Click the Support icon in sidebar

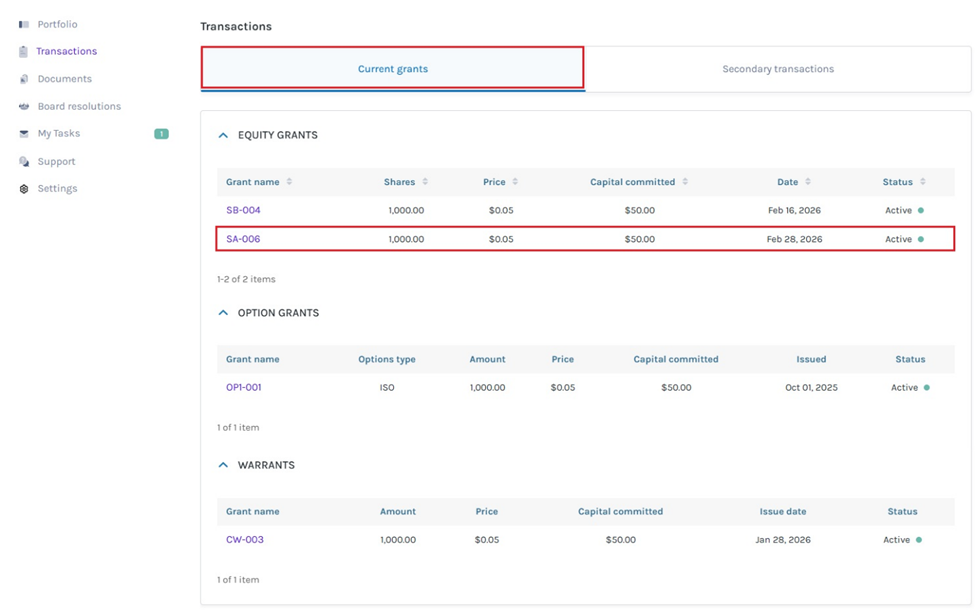point(24,161)
